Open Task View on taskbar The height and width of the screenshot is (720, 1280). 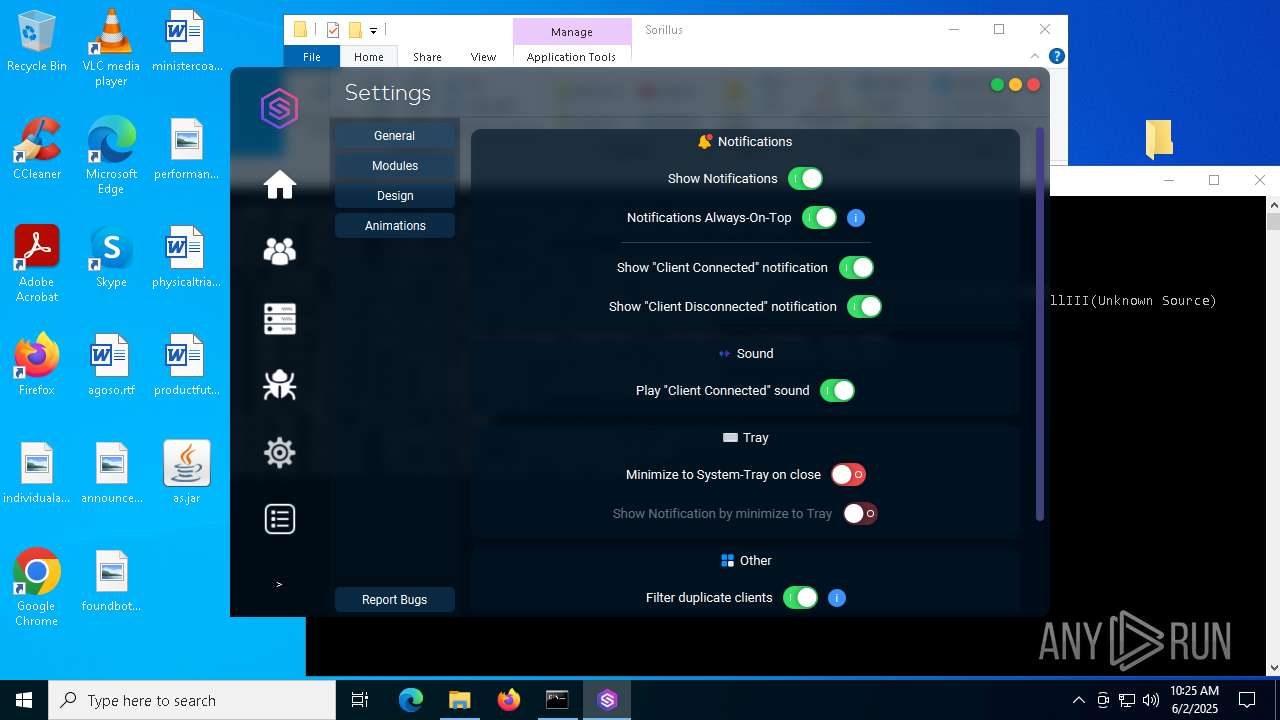(360, 700)
